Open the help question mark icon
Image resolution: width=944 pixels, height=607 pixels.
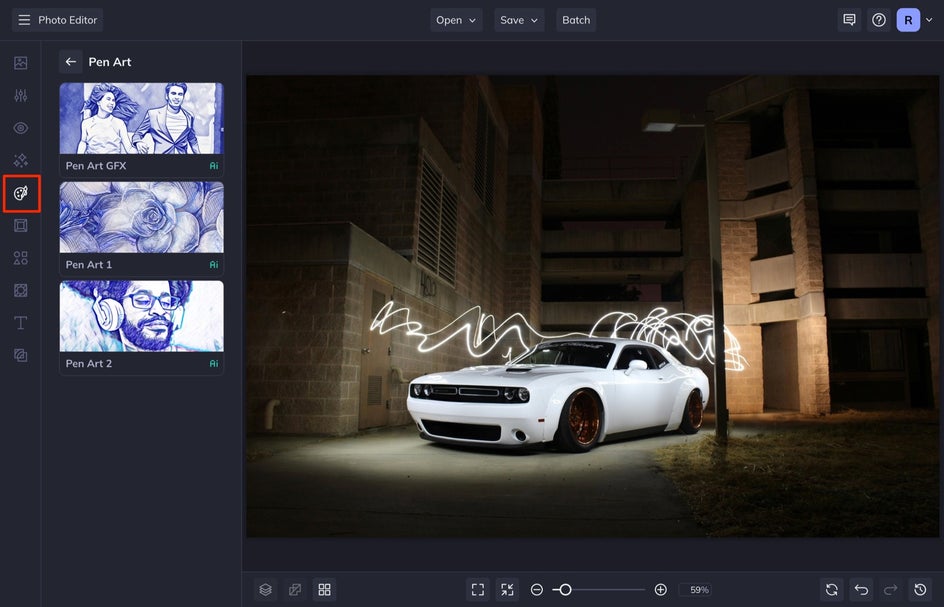879,20
